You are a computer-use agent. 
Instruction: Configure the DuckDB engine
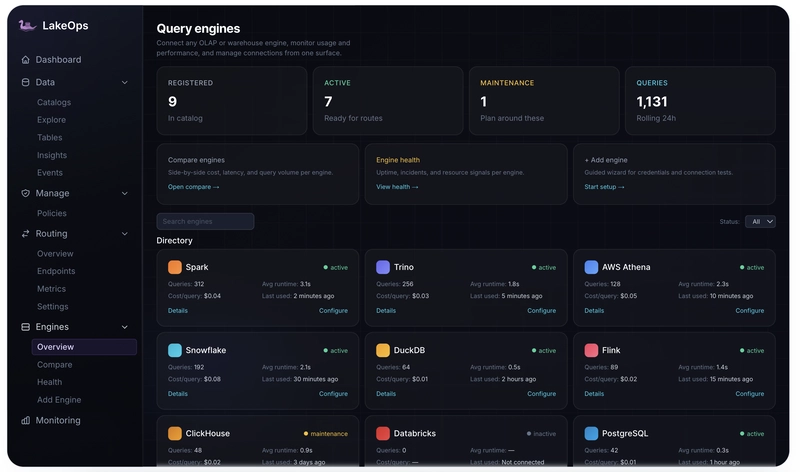pos(541,394)
